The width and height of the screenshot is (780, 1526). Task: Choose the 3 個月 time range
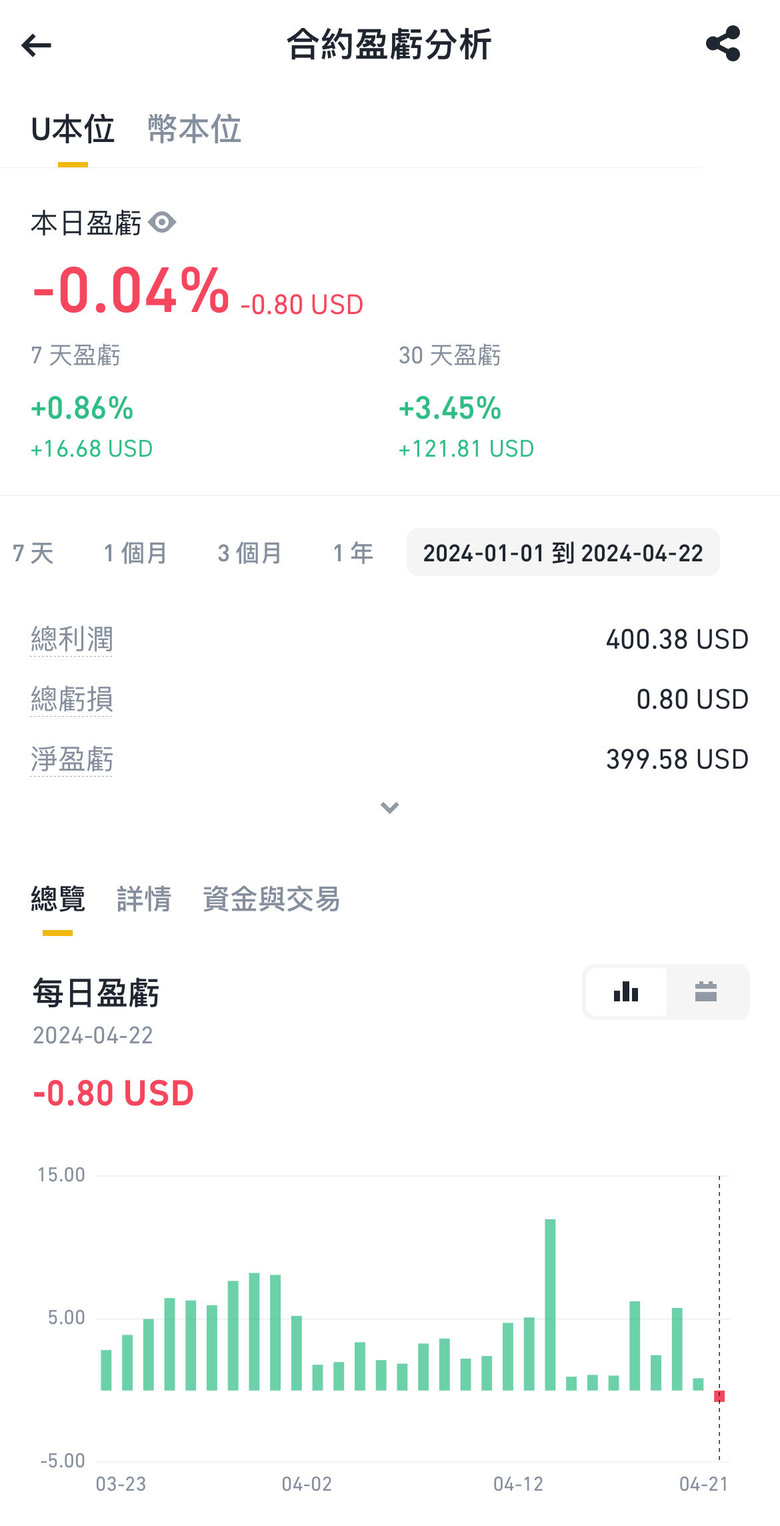(x=250, y=553)
